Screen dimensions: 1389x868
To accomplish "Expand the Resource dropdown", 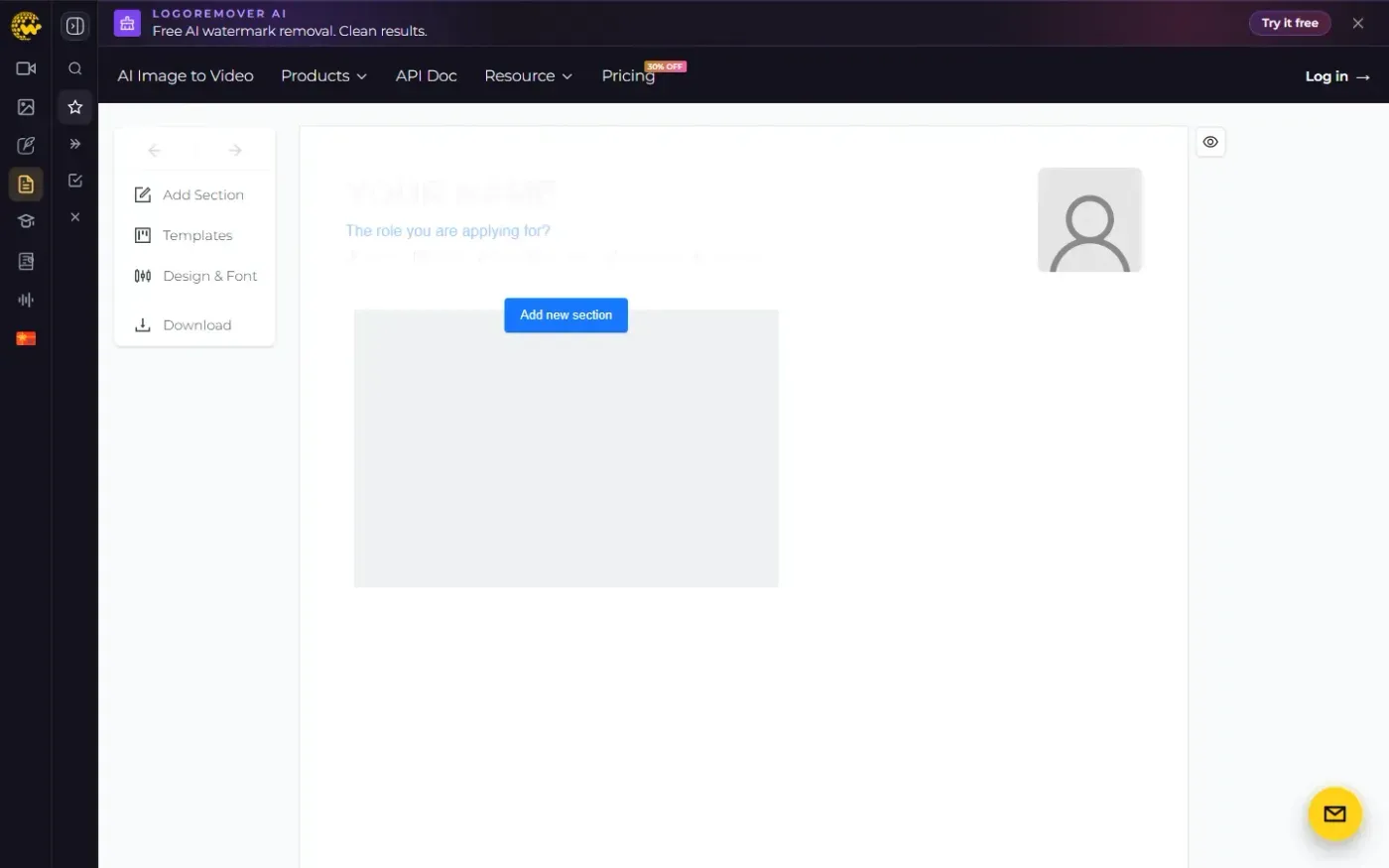I will [x=528, y=75].
